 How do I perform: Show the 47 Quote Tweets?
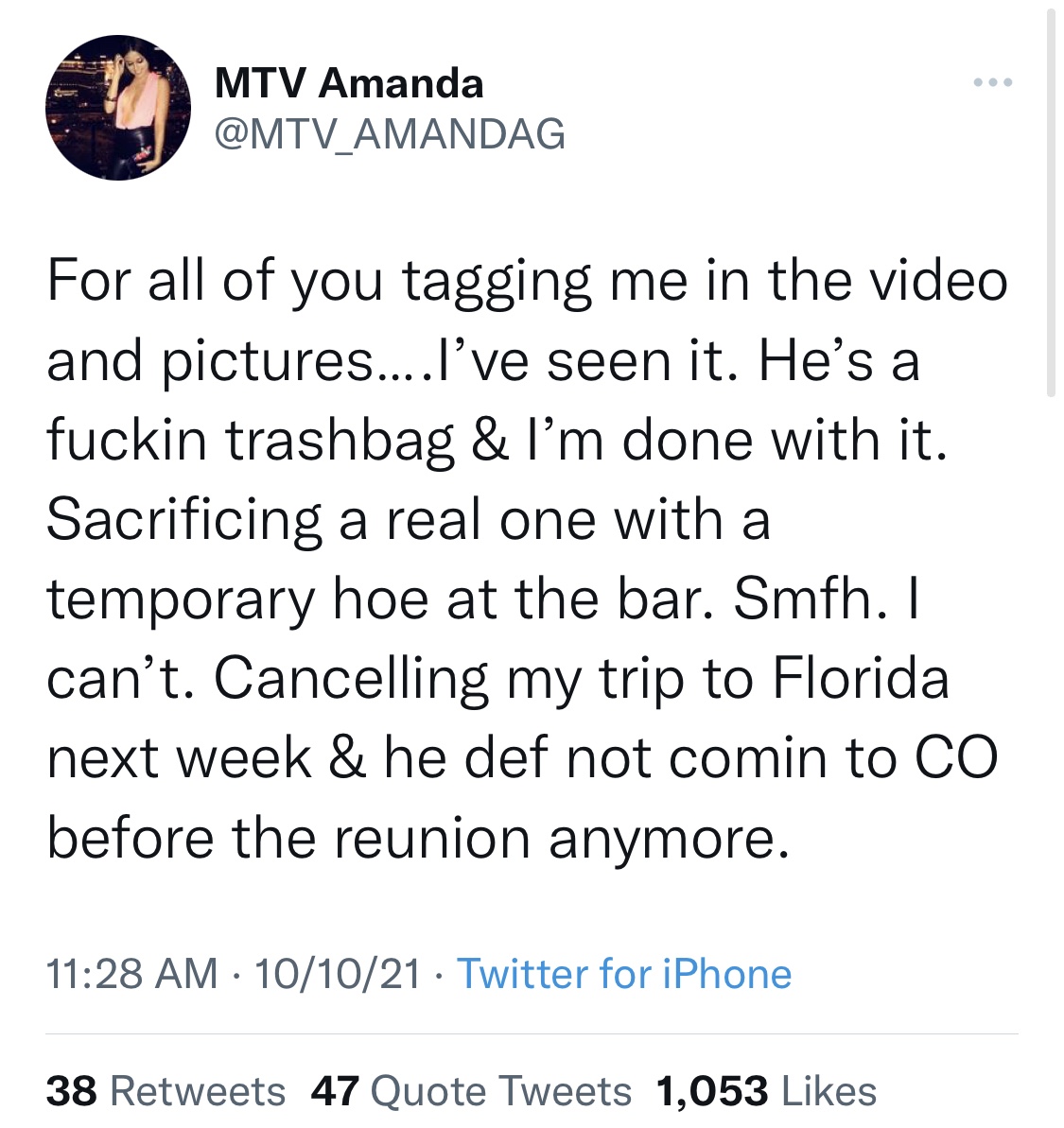[470, 1091]
